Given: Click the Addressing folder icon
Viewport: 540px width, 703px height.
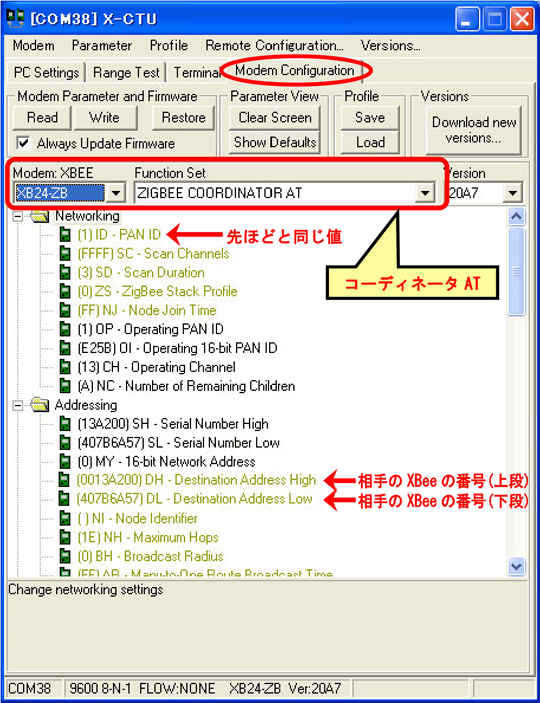Looking at the screenshot, I should (39, 405).
